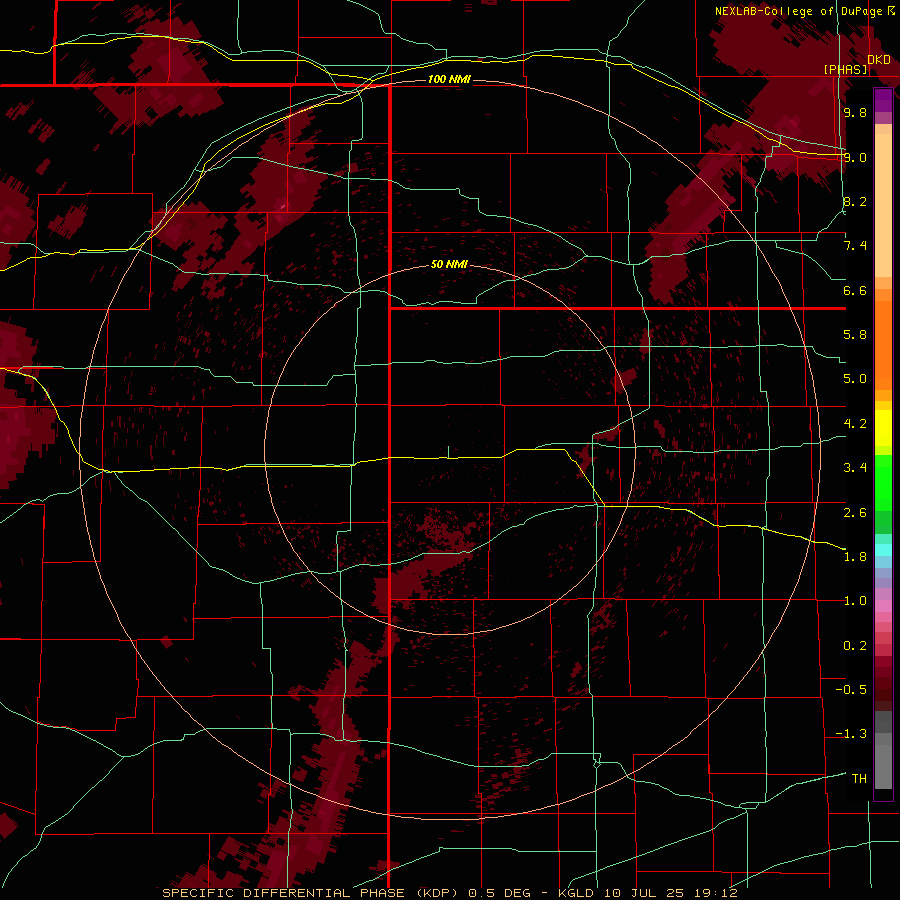Click the DKD label above the color scale
This screenshot has width=900, height=900.
(879, 60)
